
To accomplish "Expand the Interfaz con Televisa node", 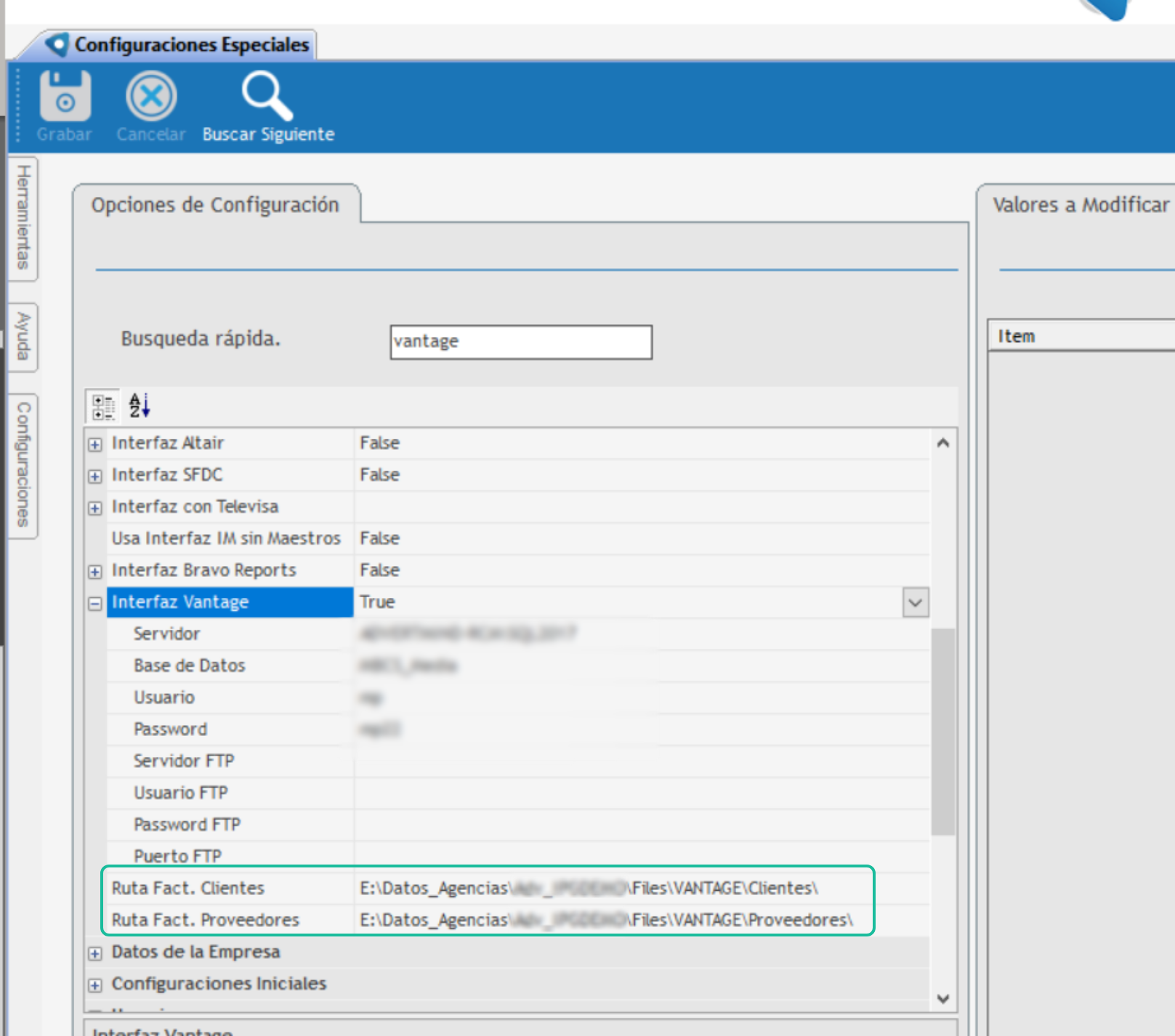I will tap(95, 508).
